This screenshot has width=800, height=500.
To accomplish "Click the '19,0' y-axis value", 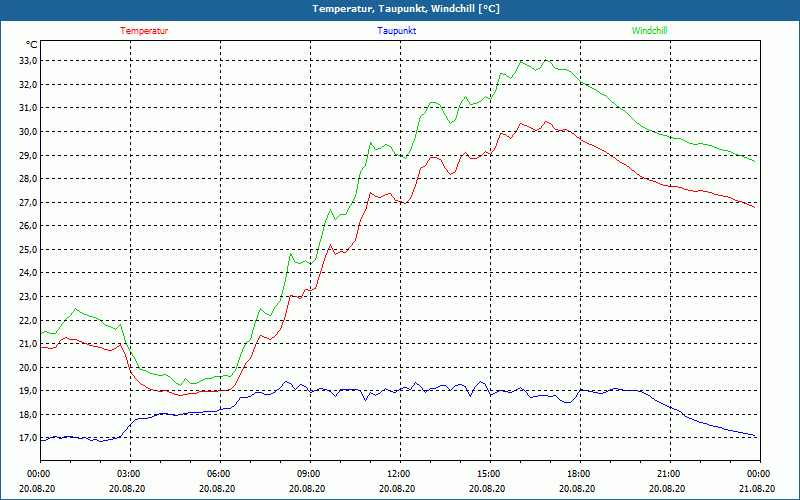I will tap(28, 390).
